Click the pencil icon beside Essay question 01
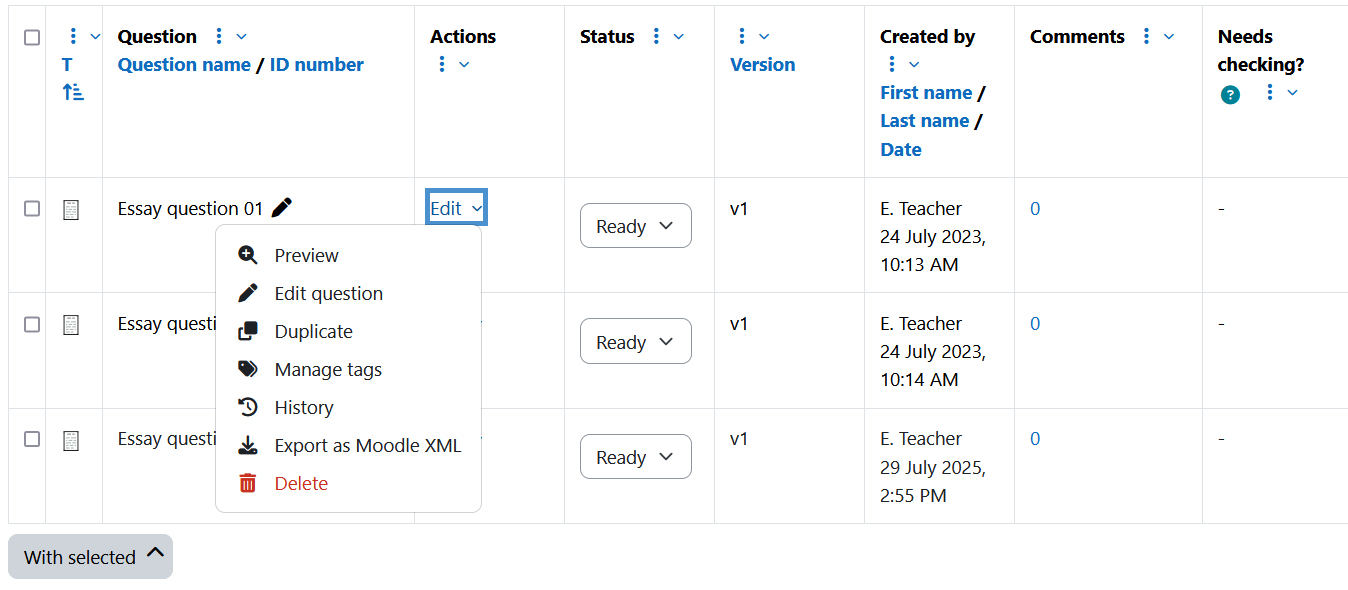The width and height of the screenshot is (1348, 590). 282,208
